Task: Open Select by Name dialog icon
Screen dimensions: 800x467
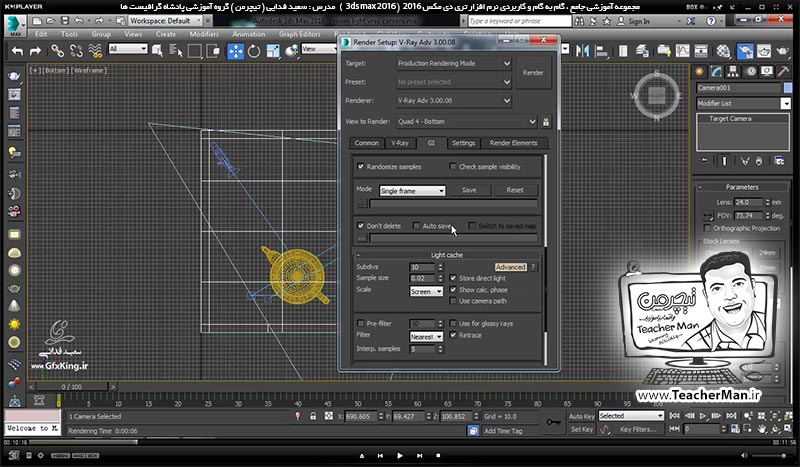Action: pos(176,51)
